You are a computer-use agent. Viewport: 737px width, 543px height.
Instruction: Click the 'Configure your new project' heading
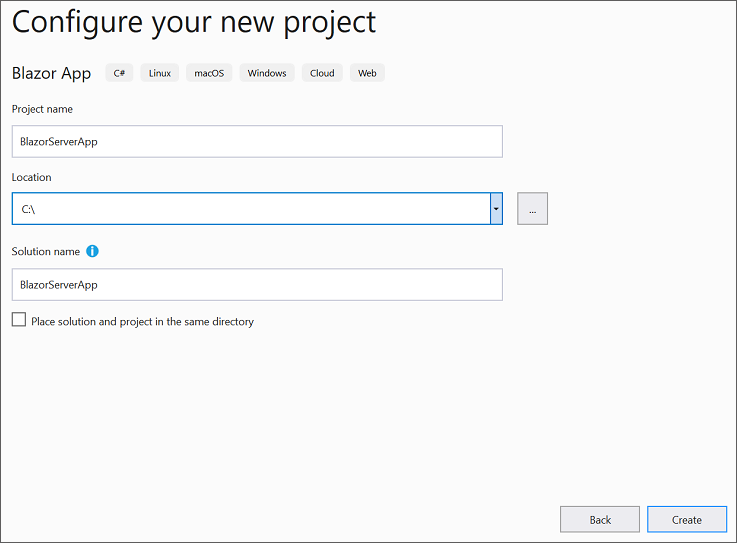194,22
